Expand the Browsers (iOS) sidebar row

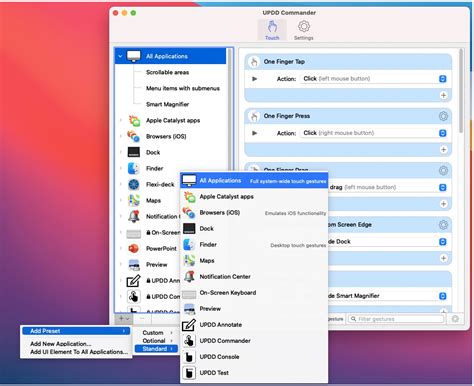(x=121, y=136)
